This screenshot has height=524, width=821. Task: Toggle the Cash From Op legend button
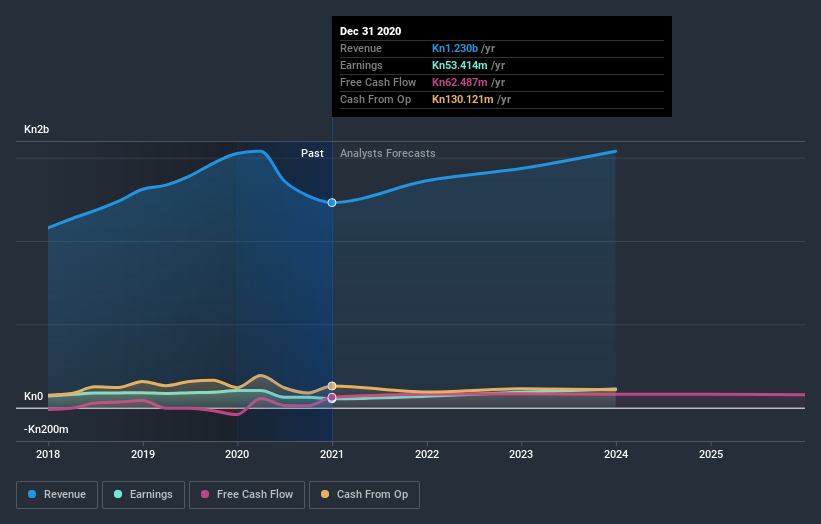(x=364, y=495)
